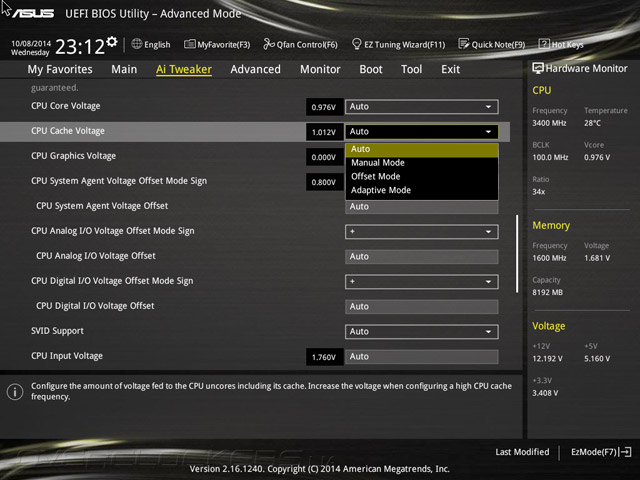Expand the CPU Core Voltage dropdown

tap(422, 107)
